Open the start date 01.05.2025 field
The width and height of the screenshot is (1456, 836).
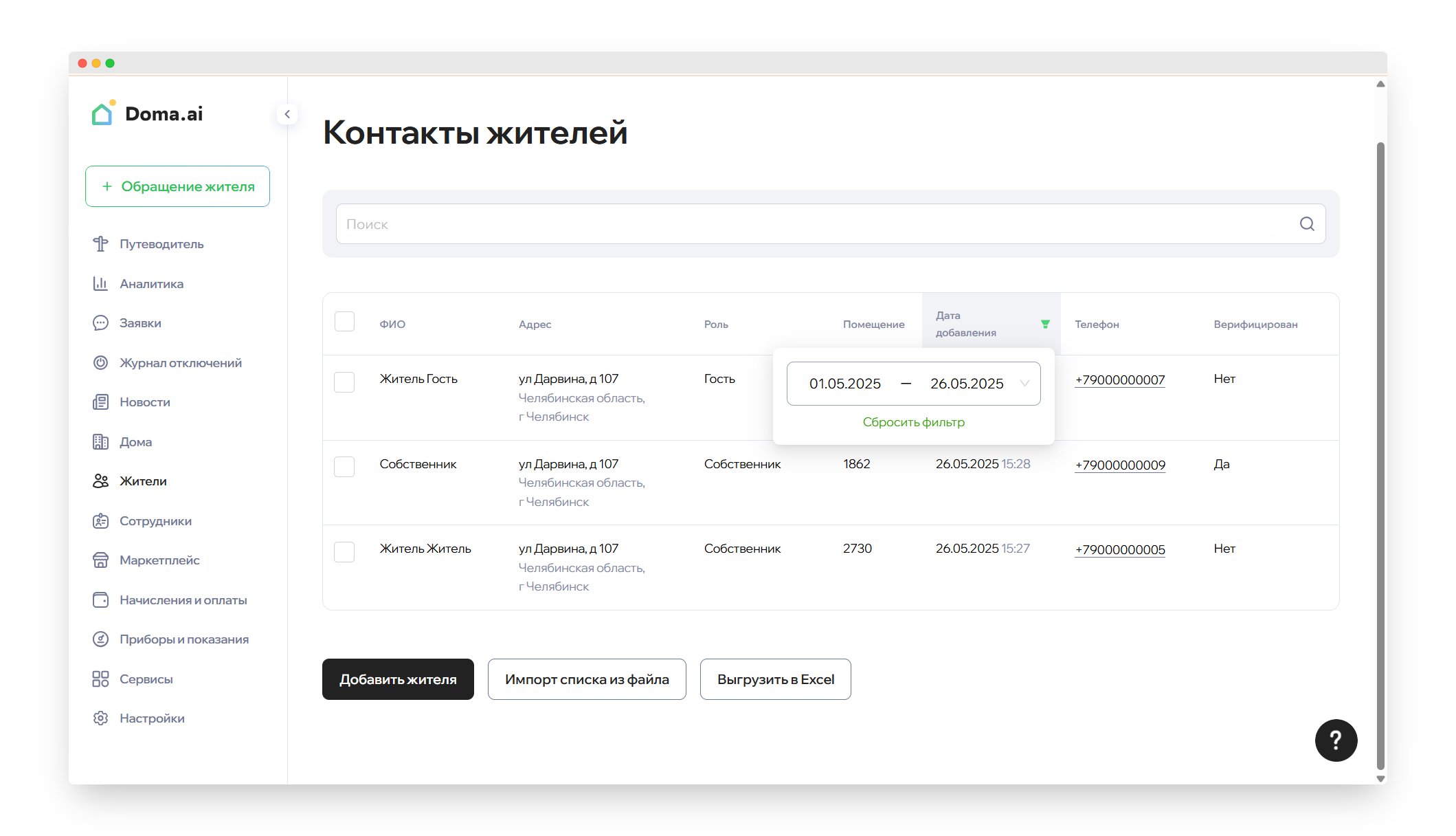point(844,384)
